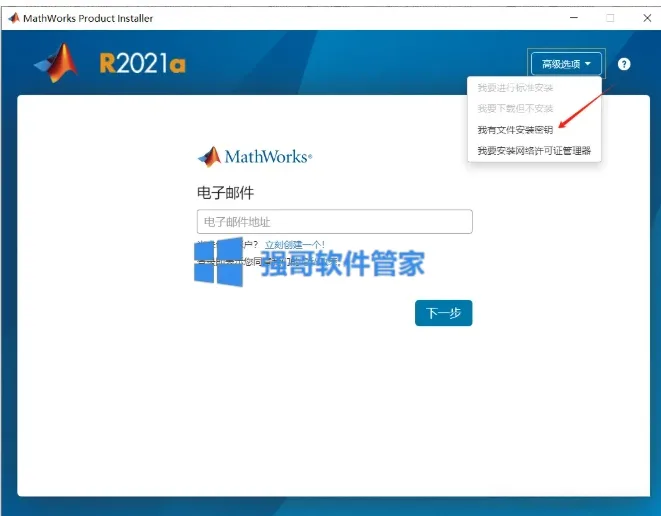Click the 下一步 next button
This screenshot has width=661, height=516.
[443, 313]
